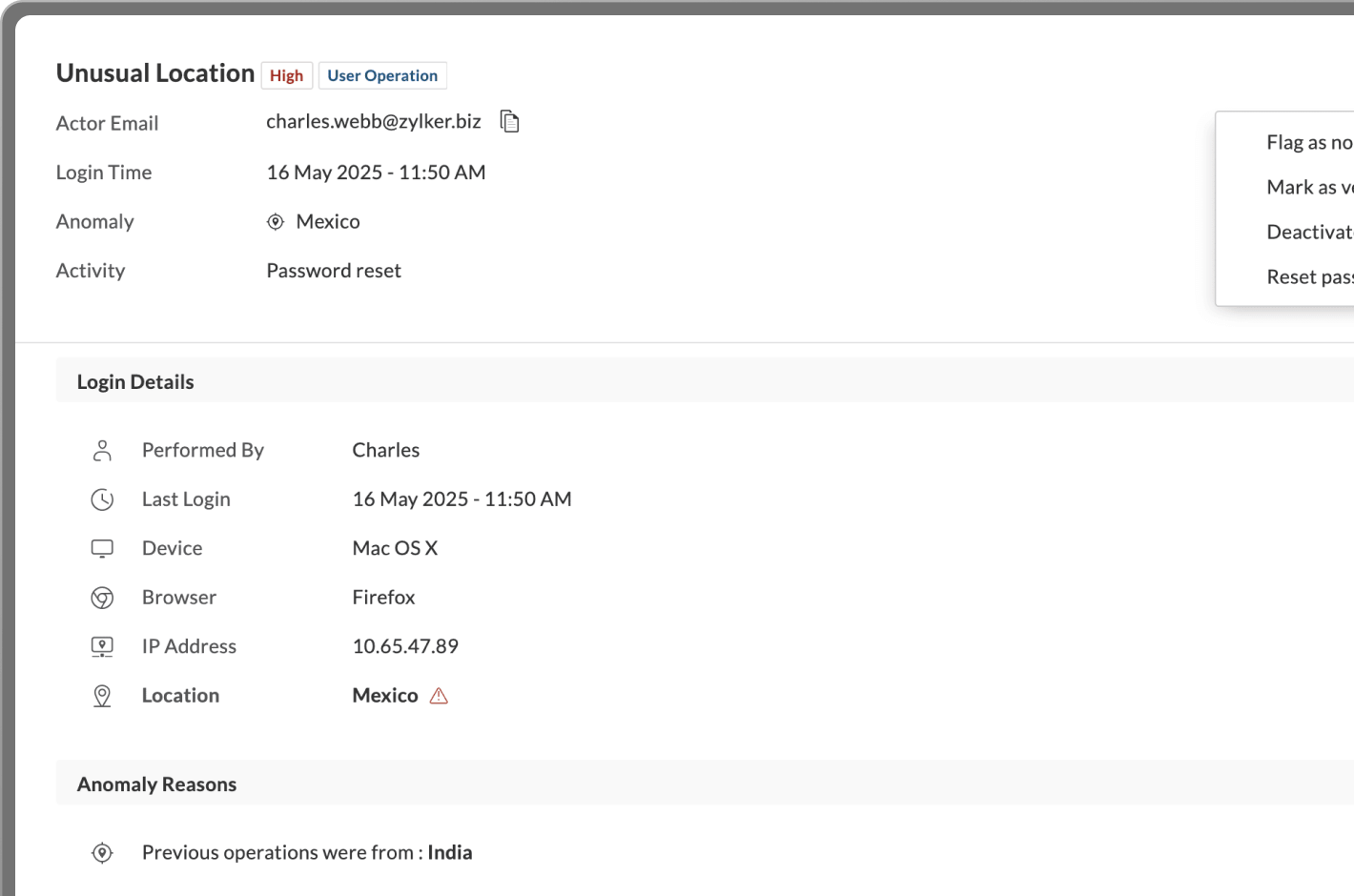Click the browser icon next to Firefox
1354x896 pixels.
click(102, 597)
